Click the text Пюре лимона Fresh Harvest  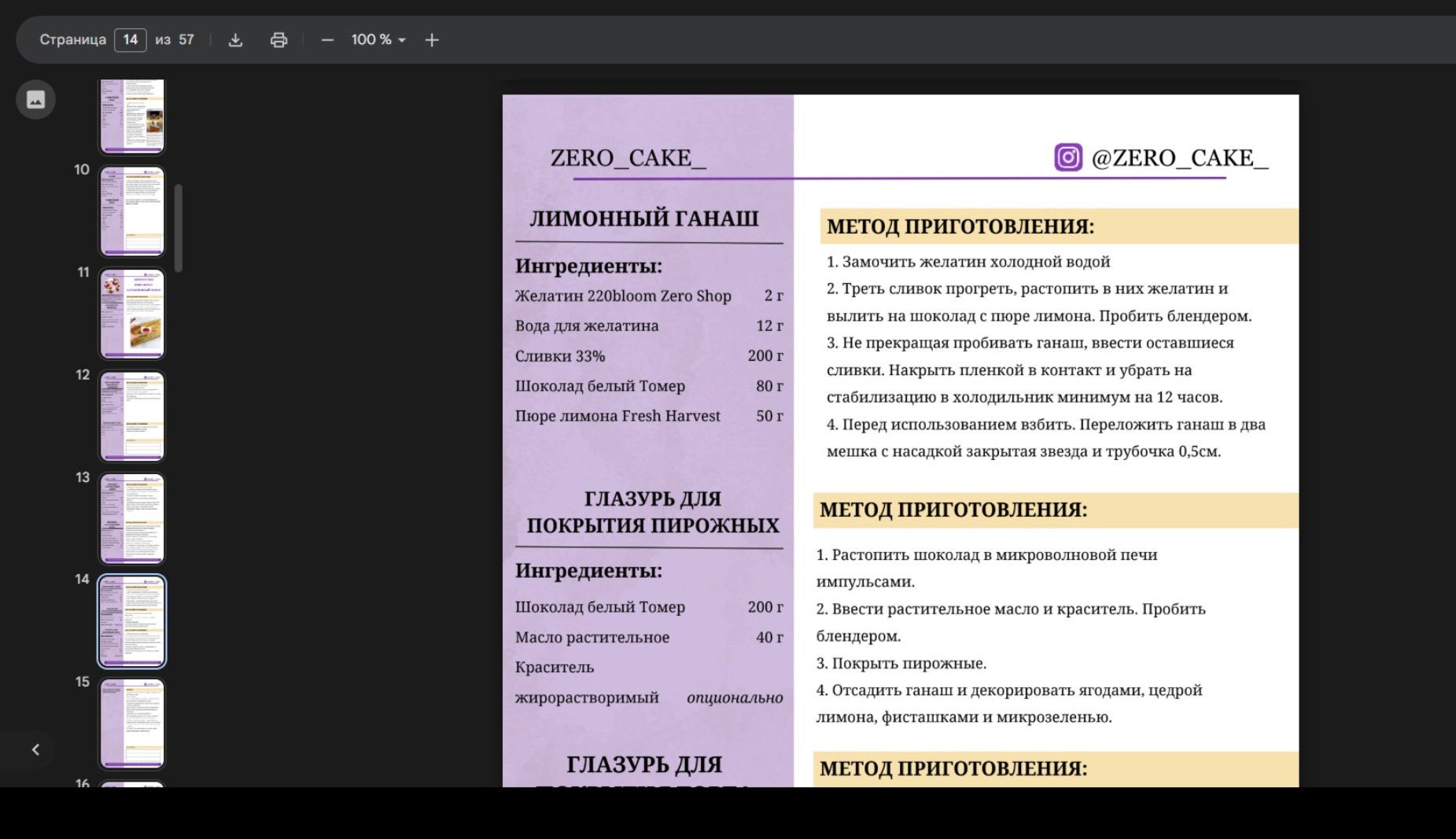coord(617,416)
